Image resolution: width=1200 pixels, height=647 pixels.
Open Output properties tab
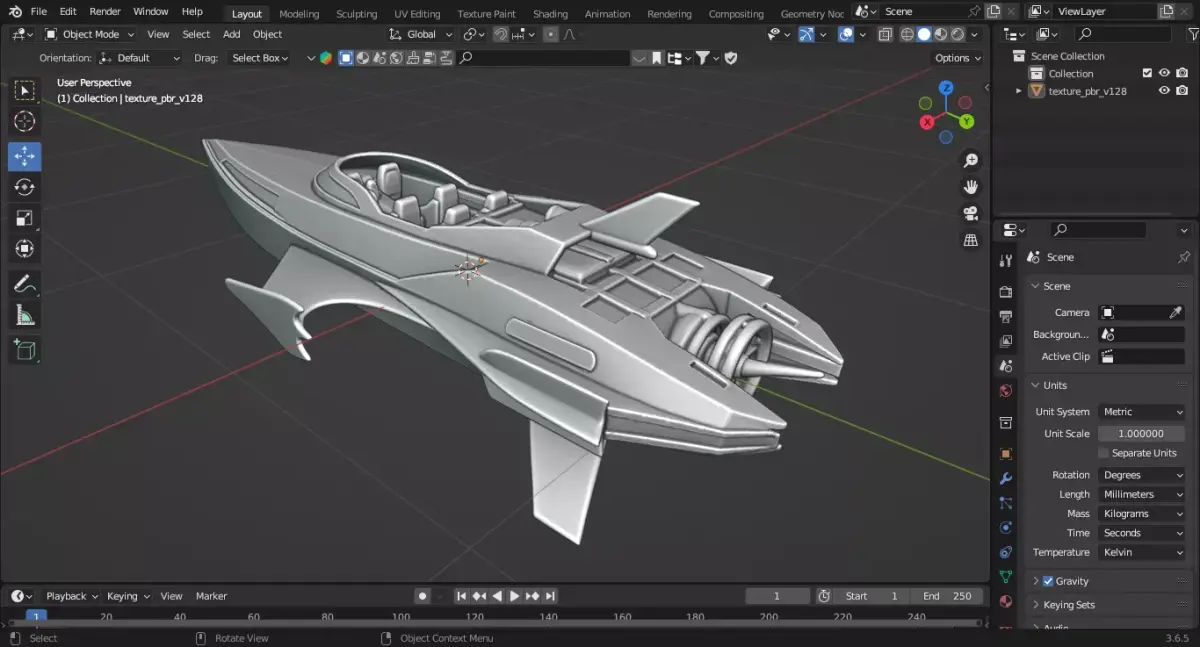tap(1006, 317)
